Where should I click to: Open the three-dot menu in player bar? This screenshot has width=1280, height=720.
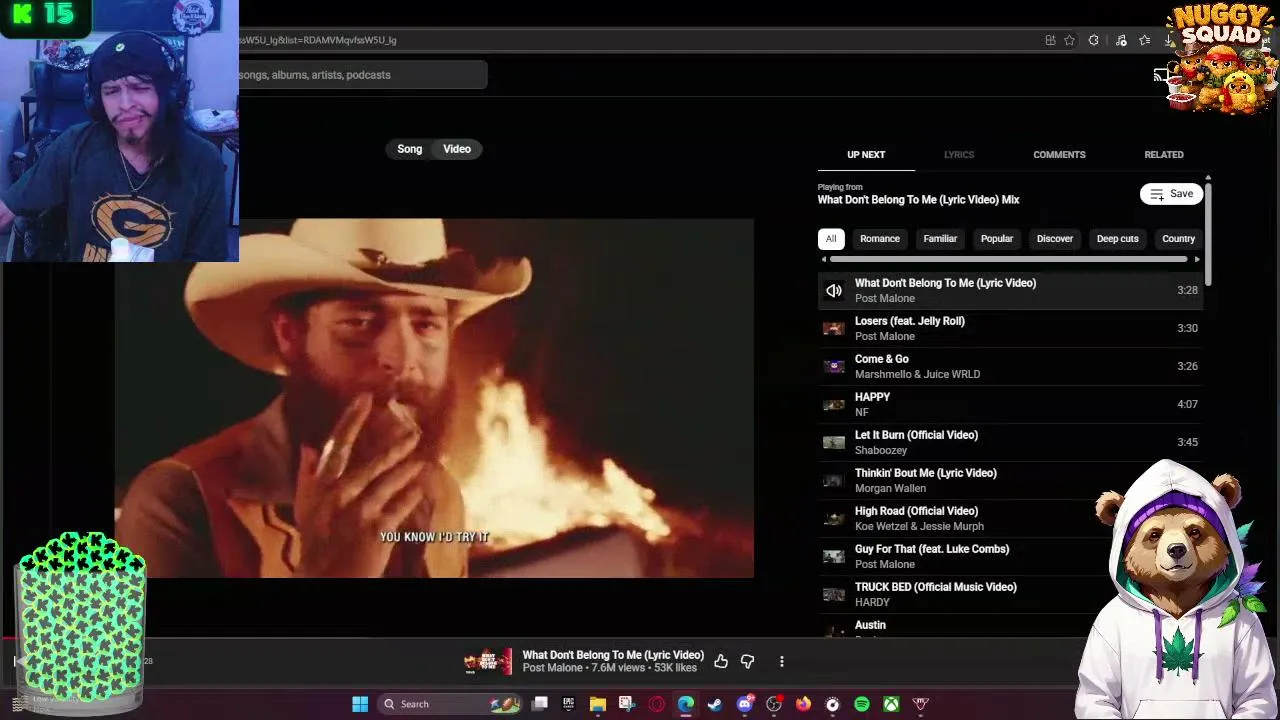pos(782,661)
